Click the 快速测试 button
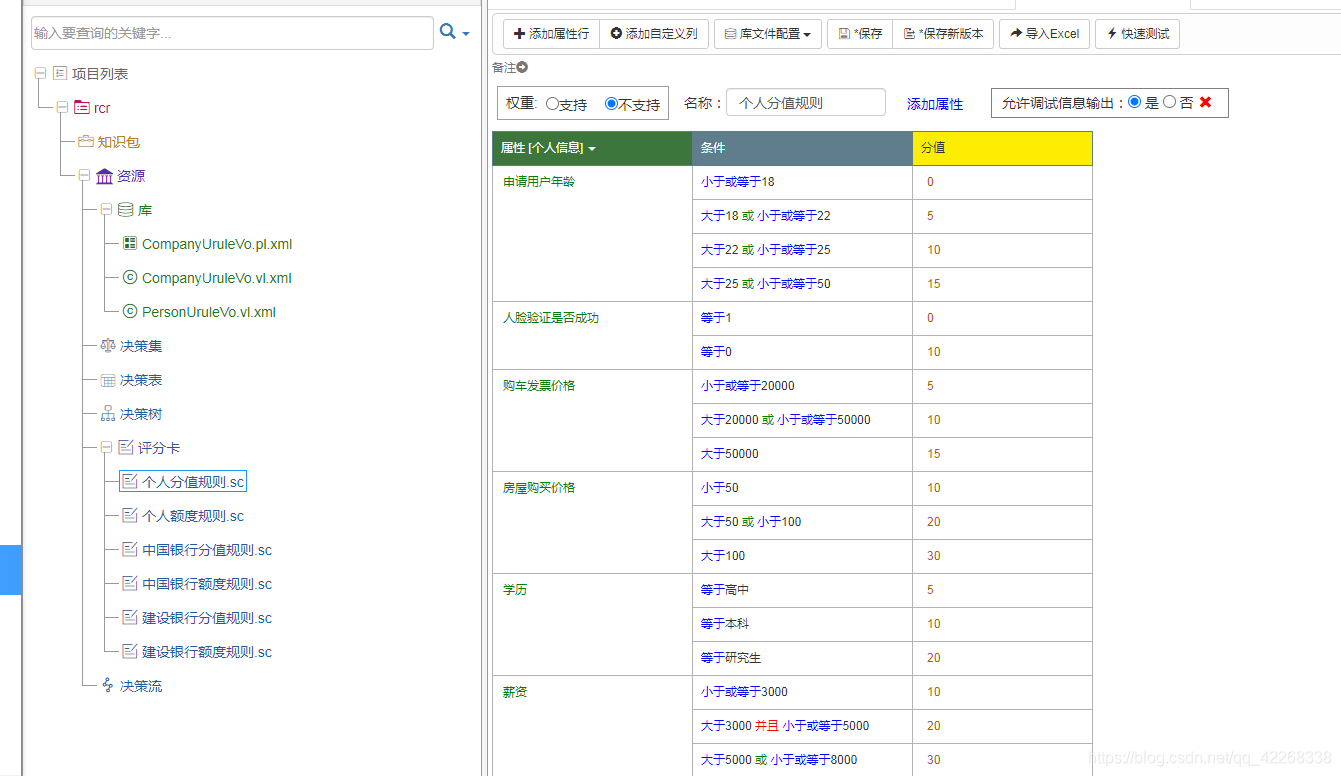This screenshot has width=1341, height=776. coord(1137,34)
